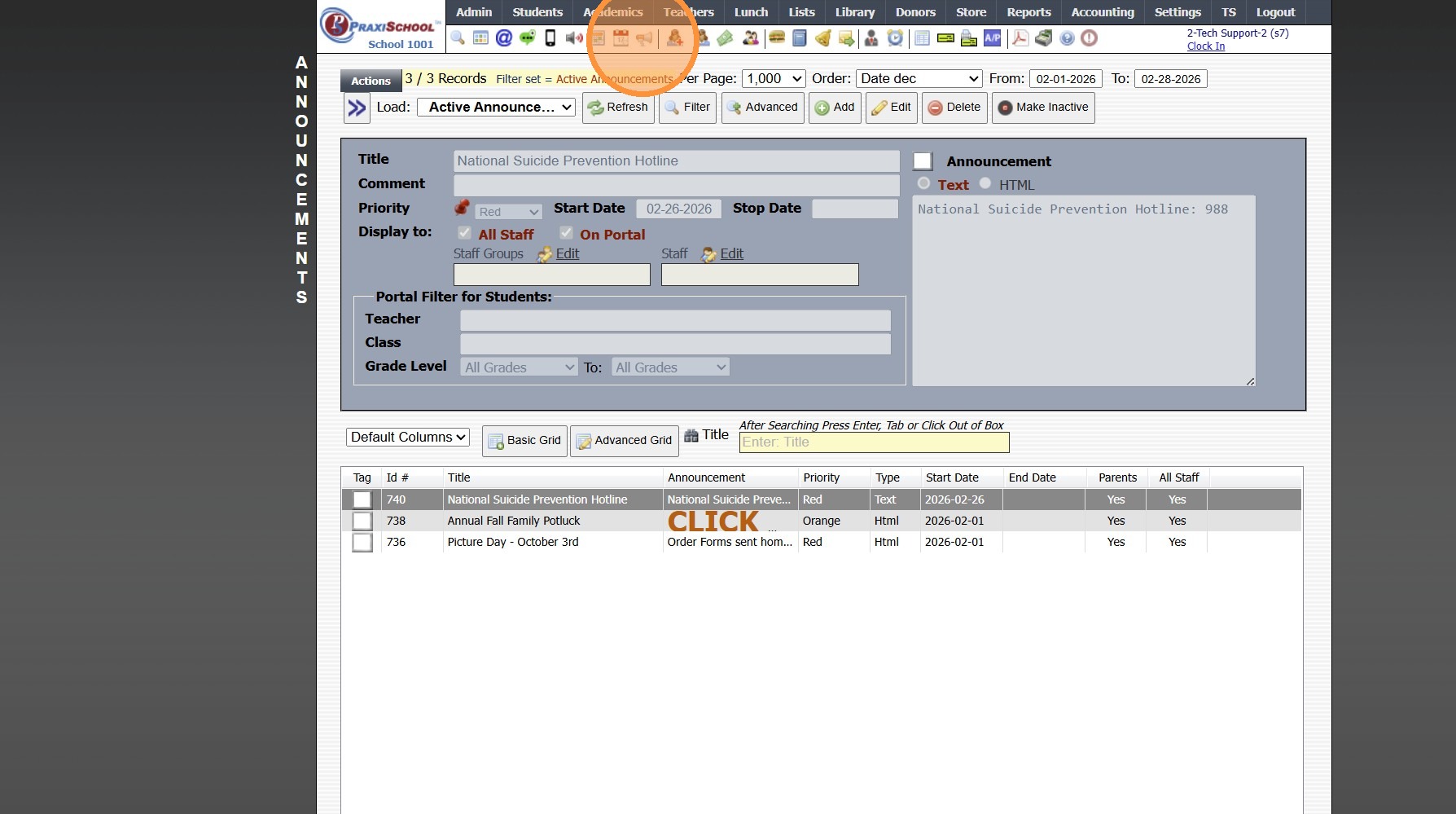Toggle the On Portal checkbox
1456x814 pixels.
coord(566,233)
